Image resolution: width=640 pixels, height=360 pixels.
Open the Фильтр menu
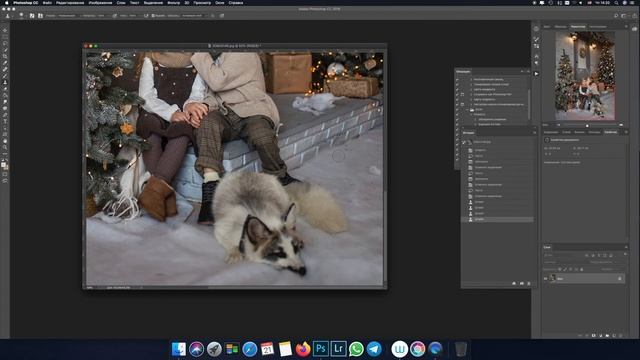click(173, 2)
